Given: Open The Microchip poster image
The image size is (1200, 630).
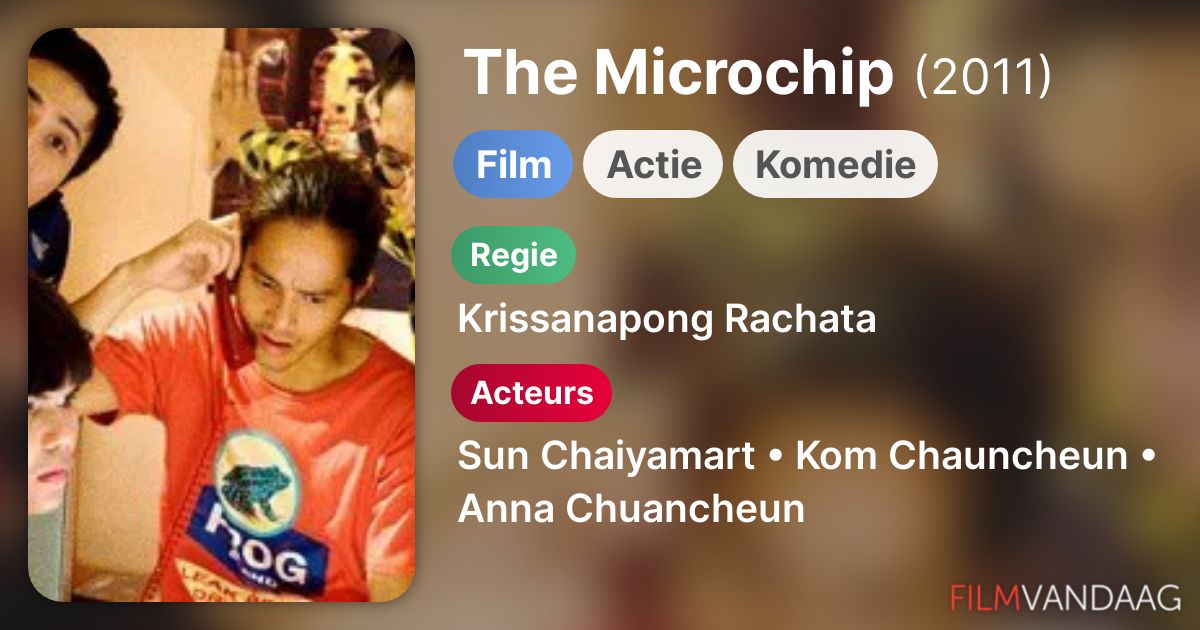Looking at the screenshot, I should (x=222, y=315).
